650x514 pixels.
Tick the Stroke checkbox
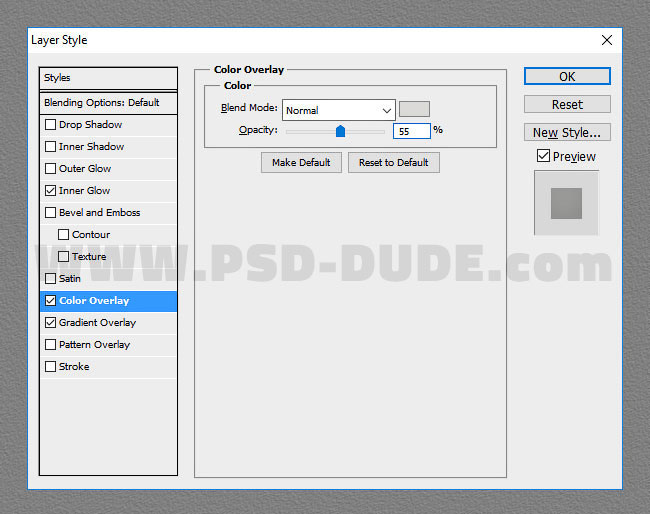click(x=50, y=366)
